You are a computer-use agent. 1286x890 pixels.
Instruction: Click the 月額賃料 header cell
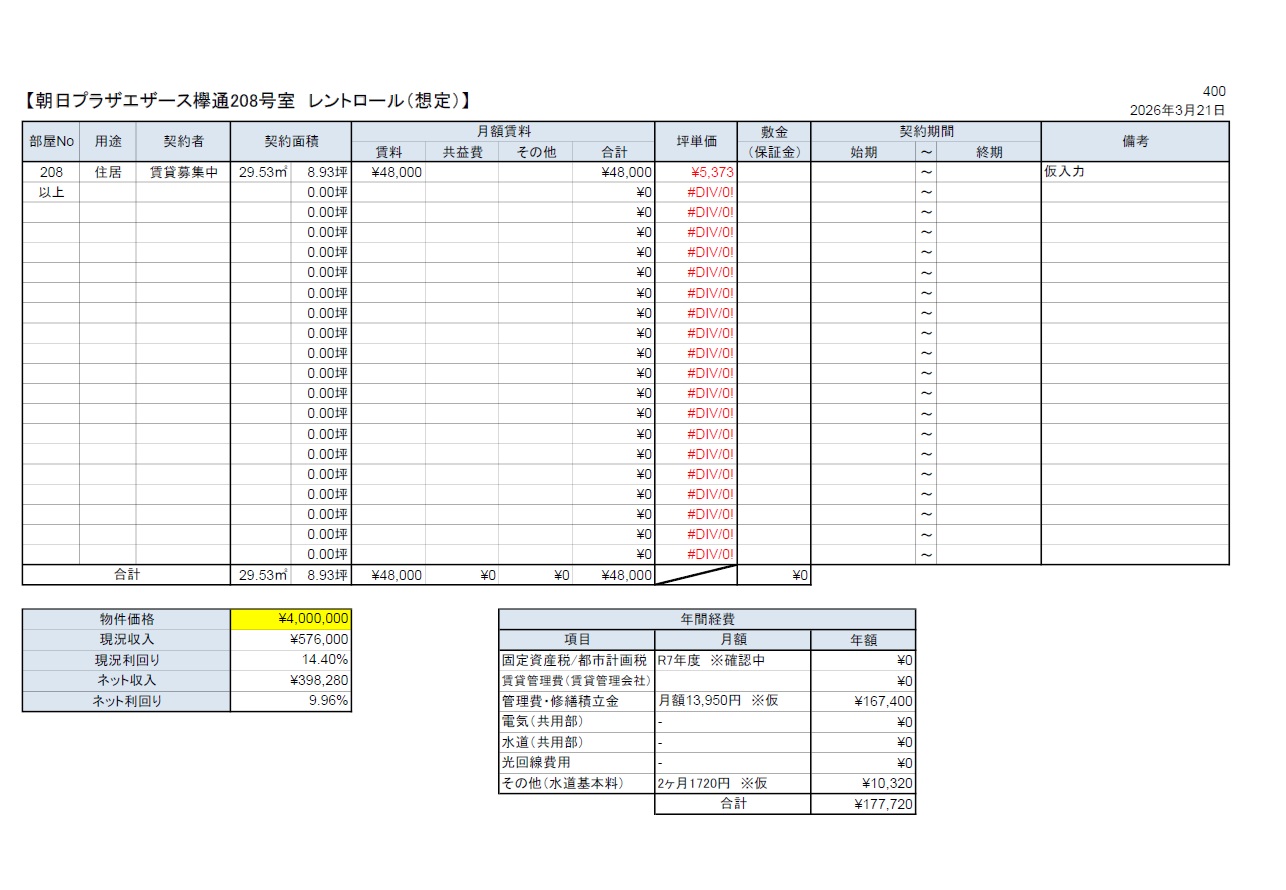pos(503,132)
